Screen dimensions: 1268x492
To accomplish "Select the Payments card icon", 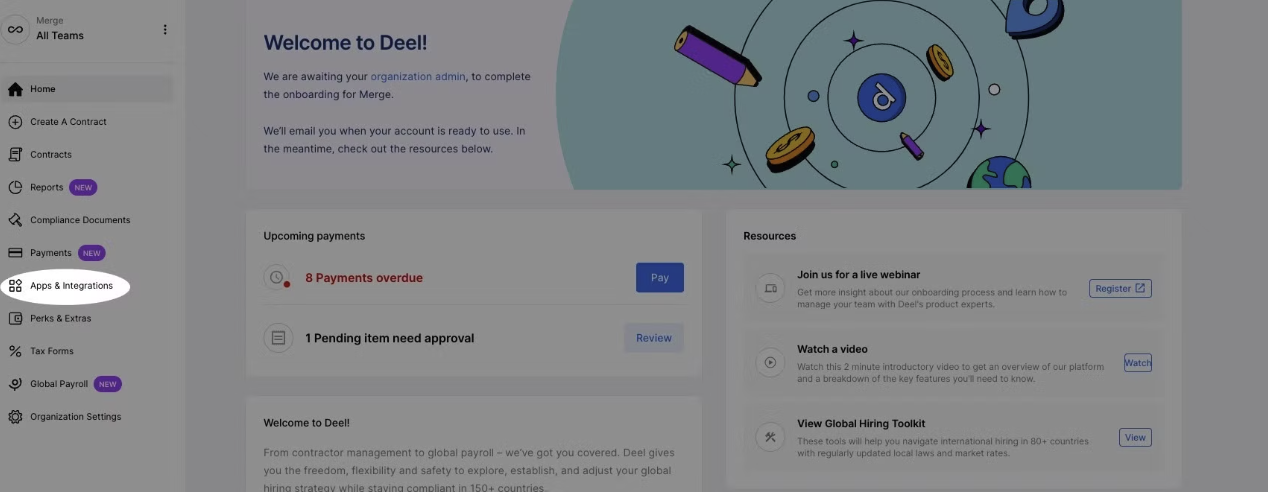I will (x=15, y=253).
